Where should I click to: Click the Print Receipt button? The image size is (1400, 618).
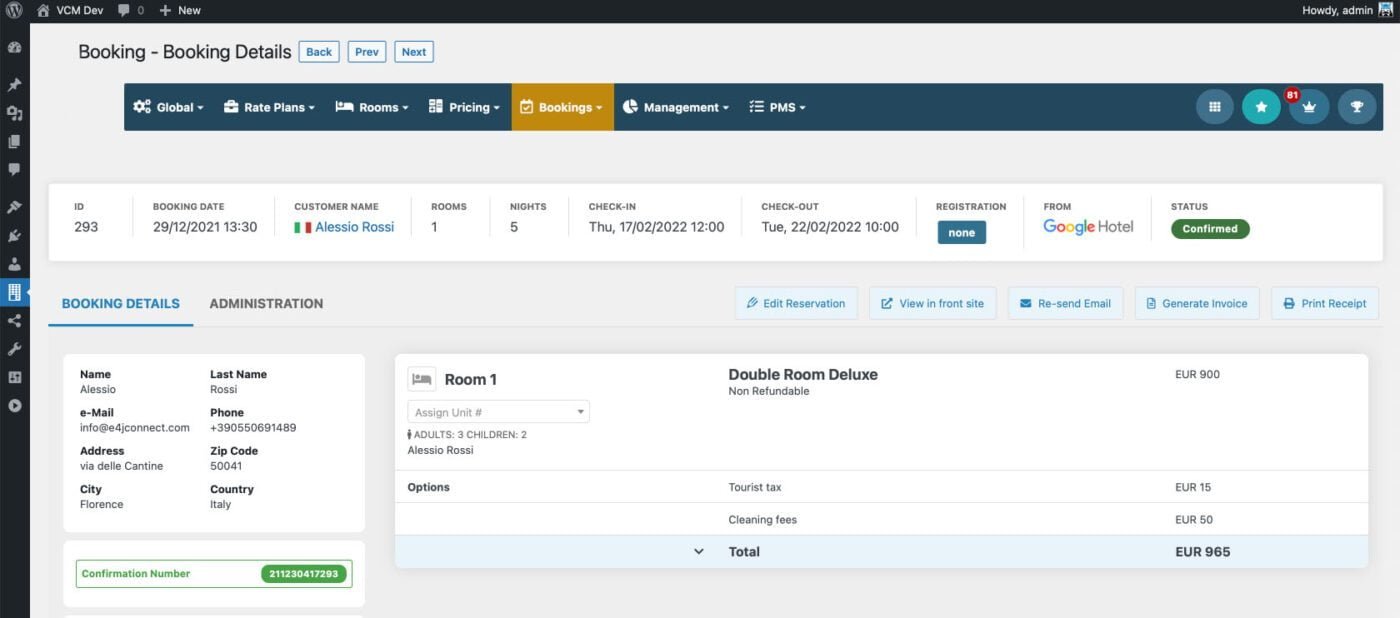tap(1325, 304)
